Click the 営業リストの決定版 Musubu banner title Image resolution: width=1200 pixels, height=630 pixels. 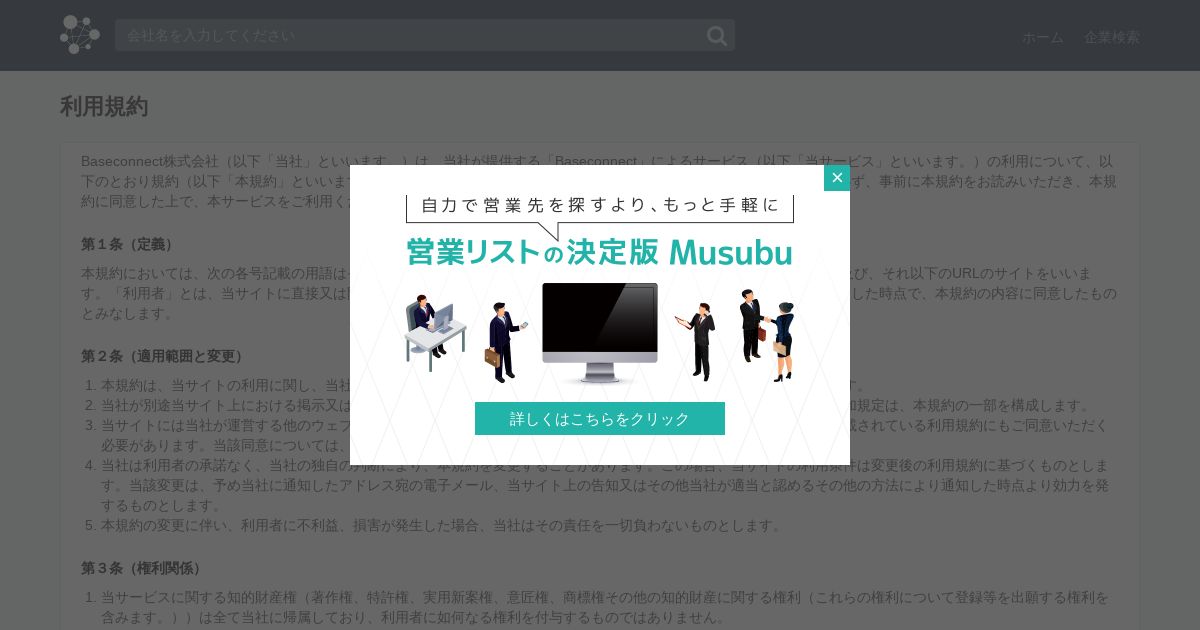click(600, 252)
